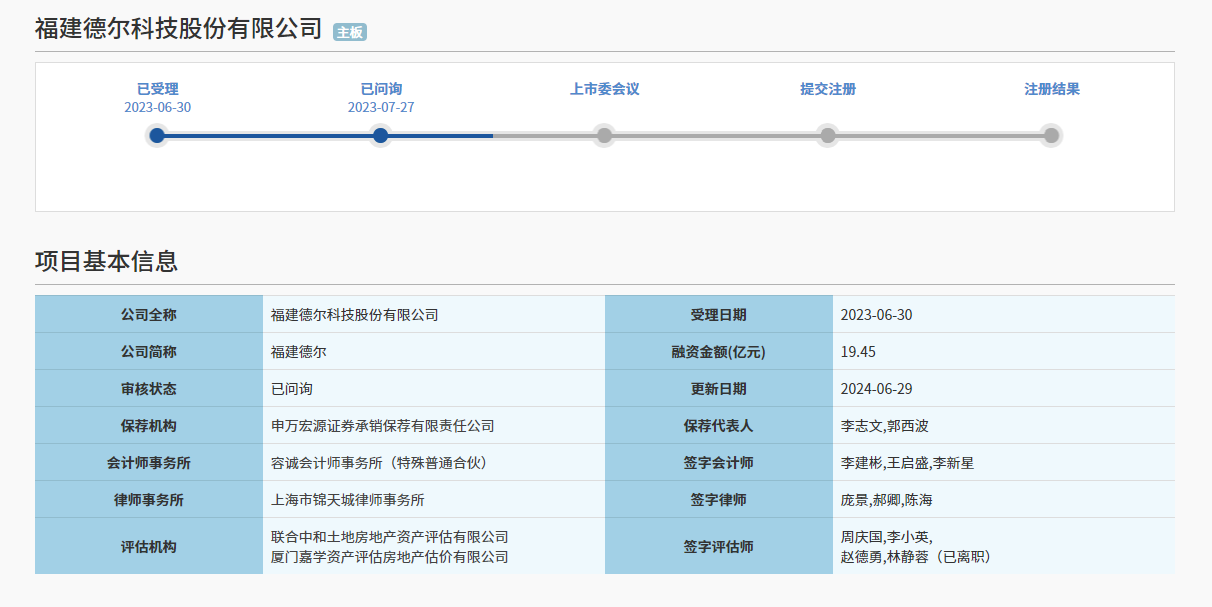Click the 提交注册 stage label
Screen dimensions: 1212x607
coord(827,89)
